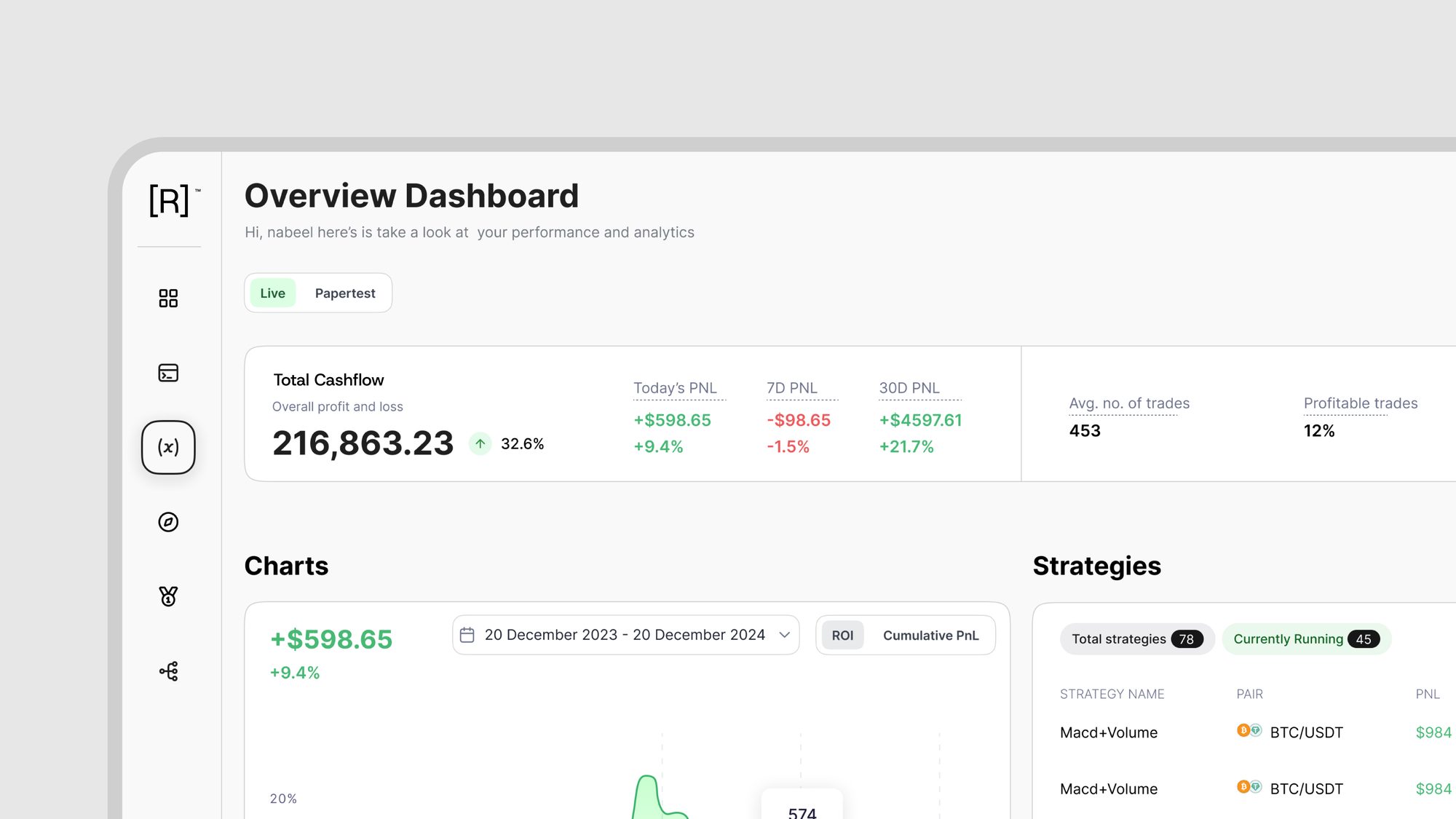Click the green up-arrow beside 32.6%
This screenshot has width=1456, height=819.
pyautogui.click(x=480, y=443)
